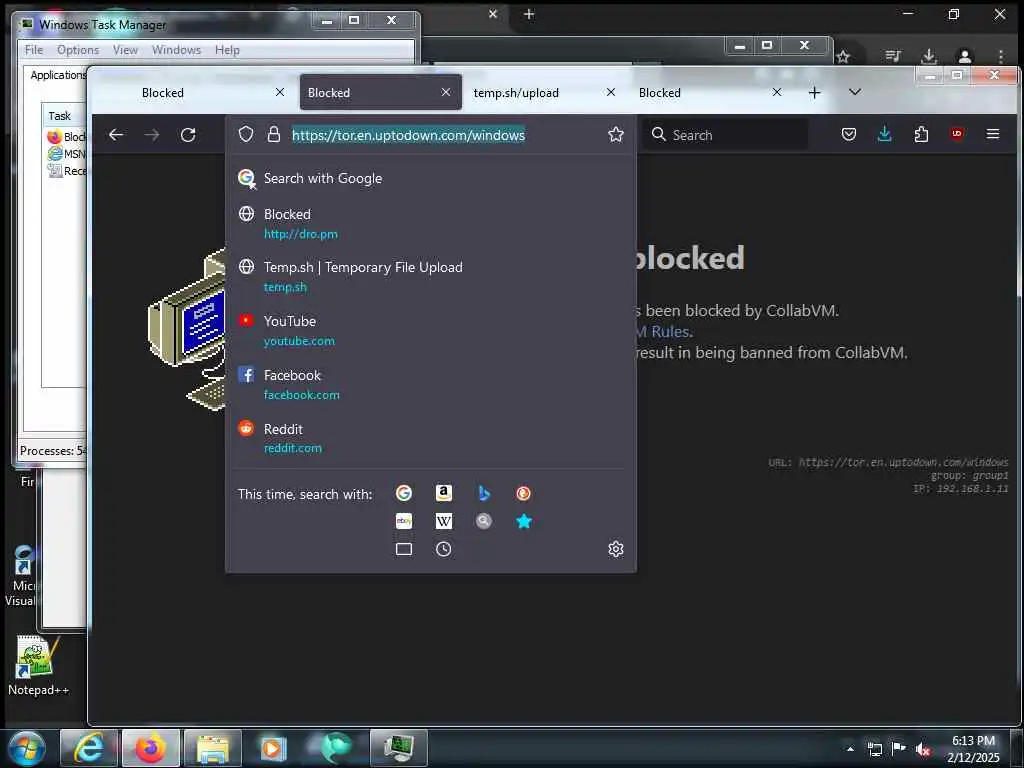Image resolution: width=1024 pixels, height=768 pixels.
Task: Switch to the temp.sh/upload tab
Action: (544, 93)
